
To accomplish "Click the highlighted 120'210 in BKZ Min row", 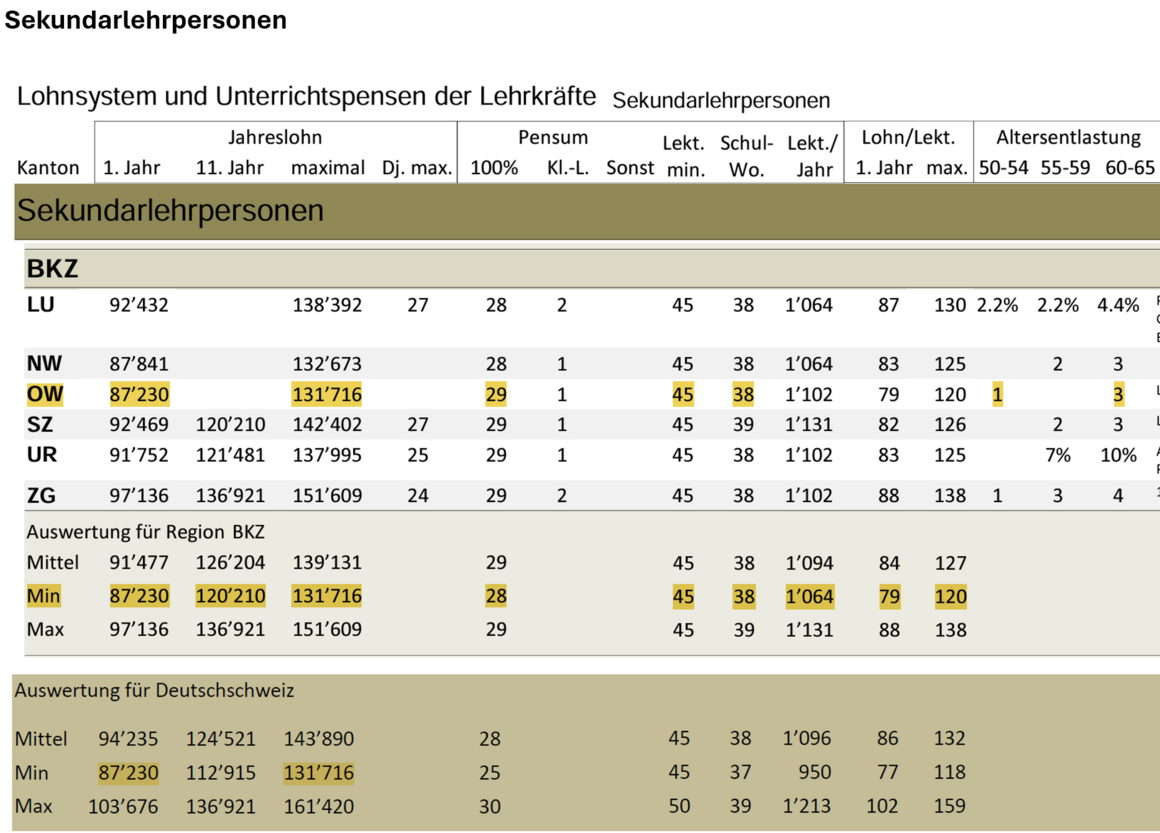I will (x=231, y=596).
